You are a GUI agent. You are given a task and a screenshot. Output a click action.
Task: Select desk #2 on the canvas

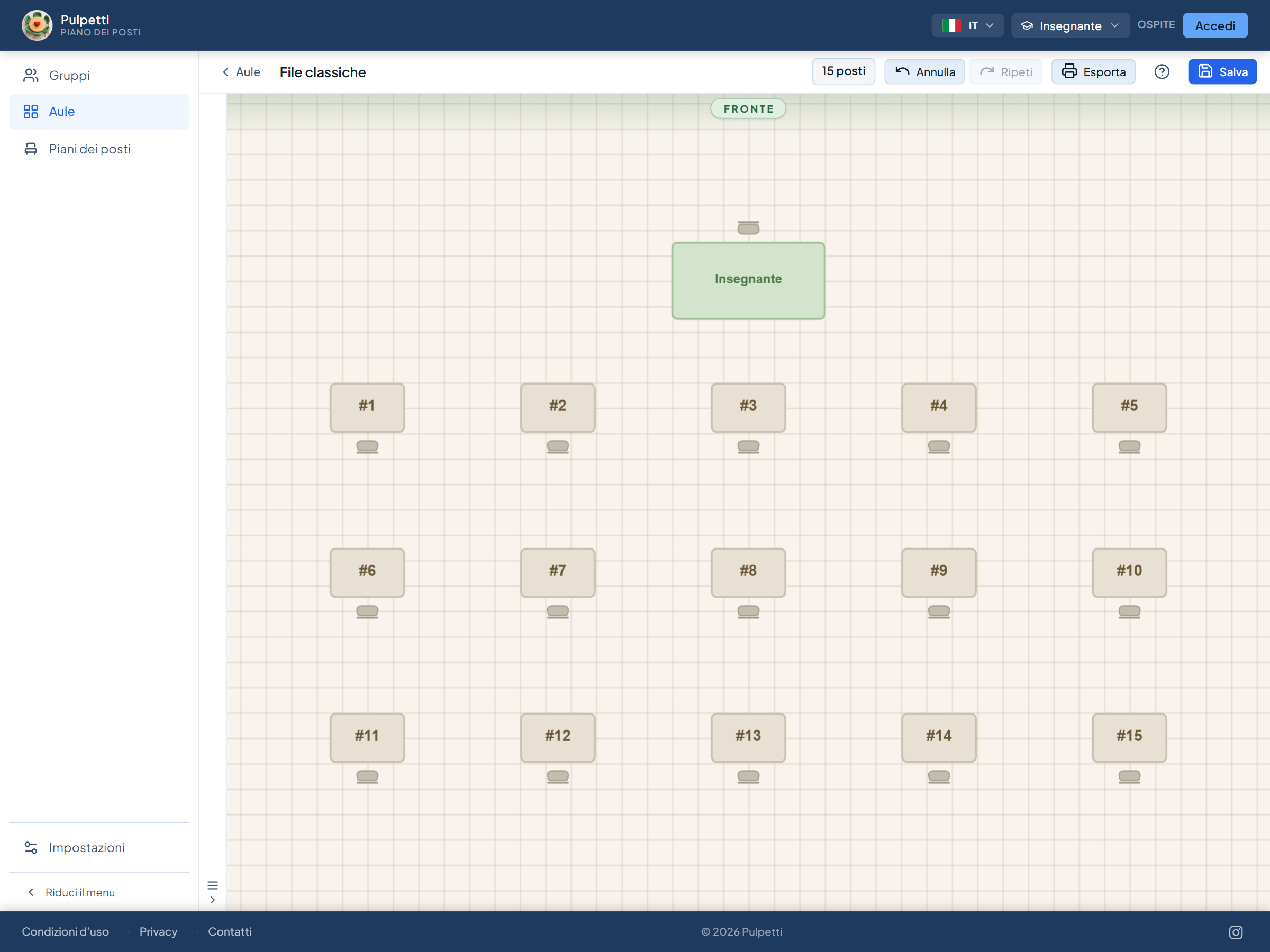click(558, 407)
